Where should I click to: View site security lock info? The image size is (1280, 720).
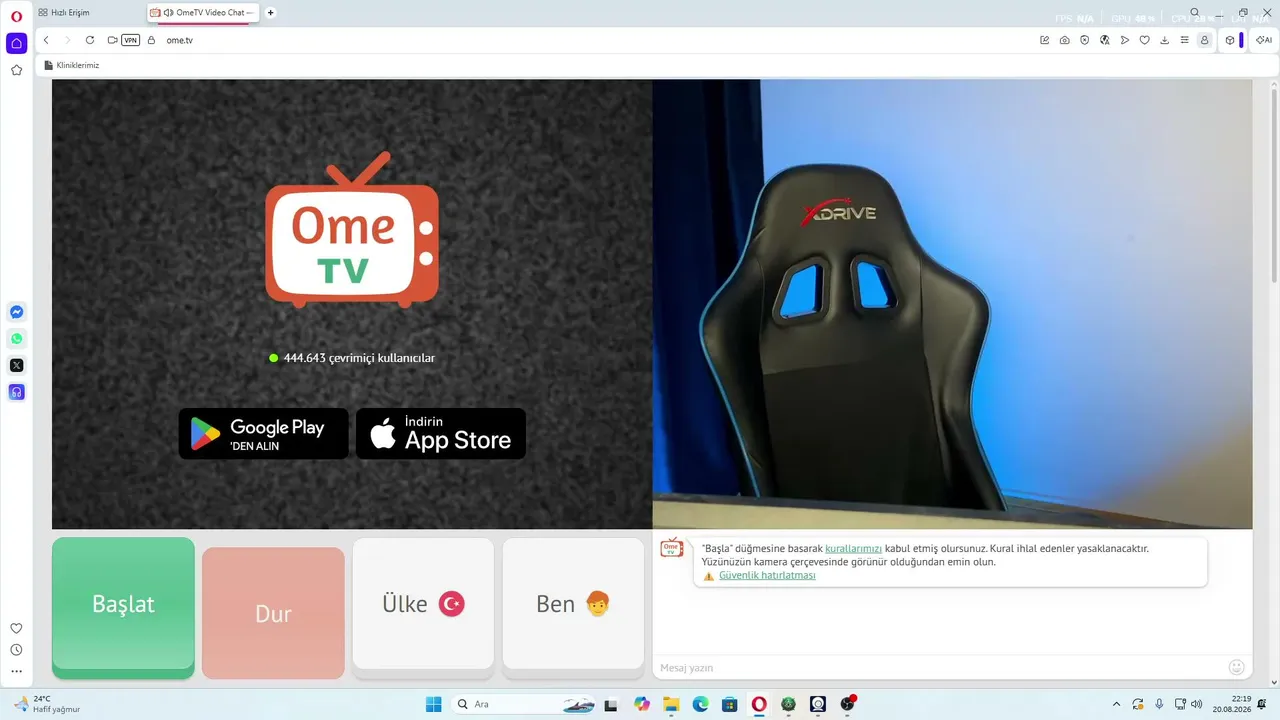tap(152, 40)
